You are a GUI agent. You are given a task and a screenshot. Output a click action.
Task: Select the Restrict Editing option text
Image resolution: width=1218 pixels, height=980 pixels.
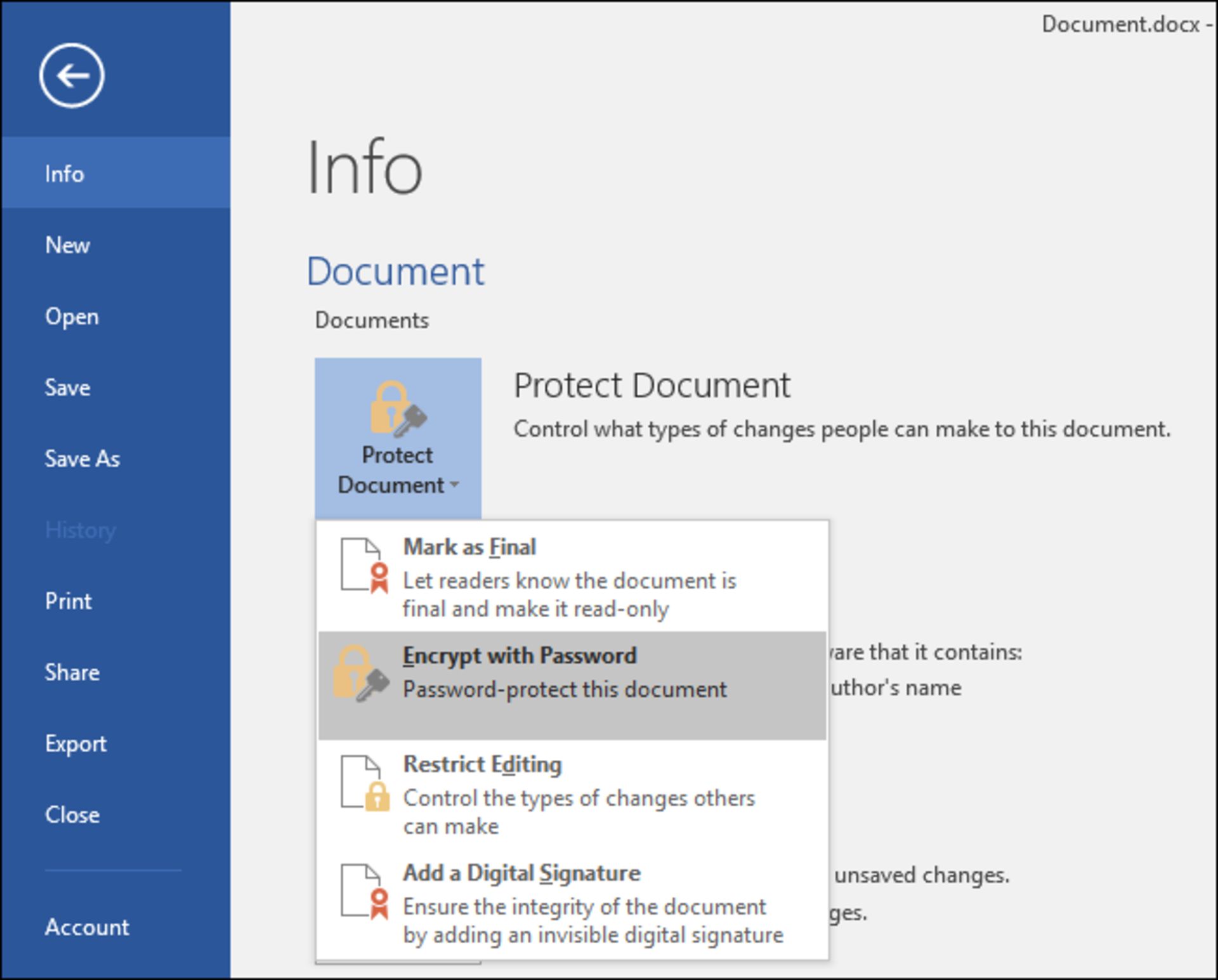click(x=482, y=764)
